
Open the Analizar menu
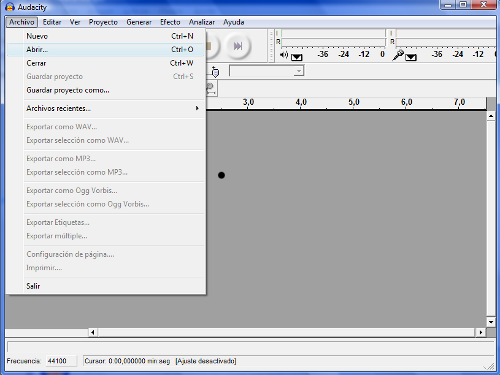202,22
